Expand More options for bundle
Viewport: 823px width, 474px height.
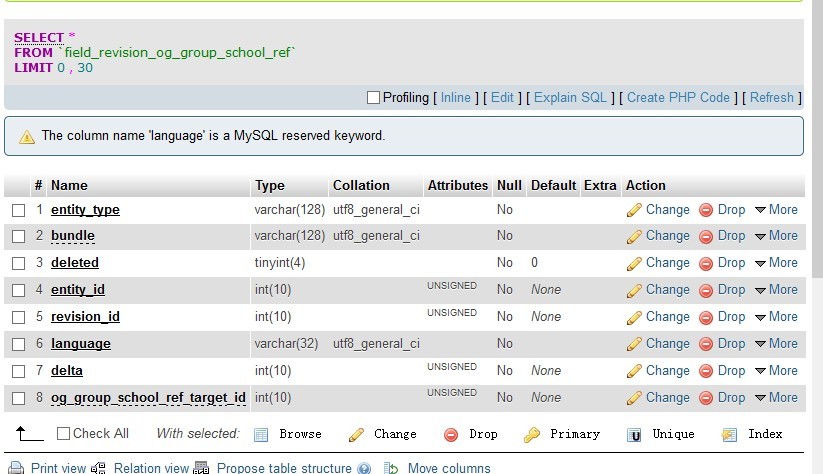pyautogui.click(x=776, y=236)
